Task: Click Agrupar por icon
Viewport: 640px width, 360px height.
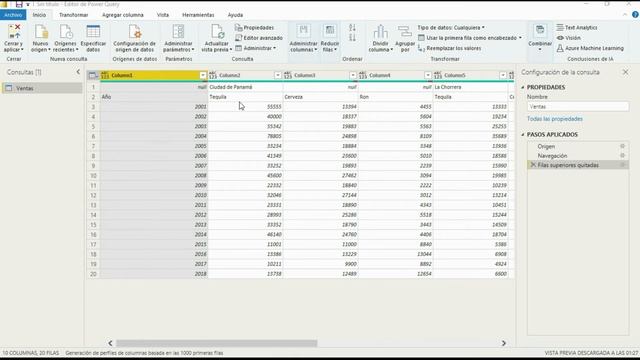Action: pyautogui.click(x=405, y=32)
